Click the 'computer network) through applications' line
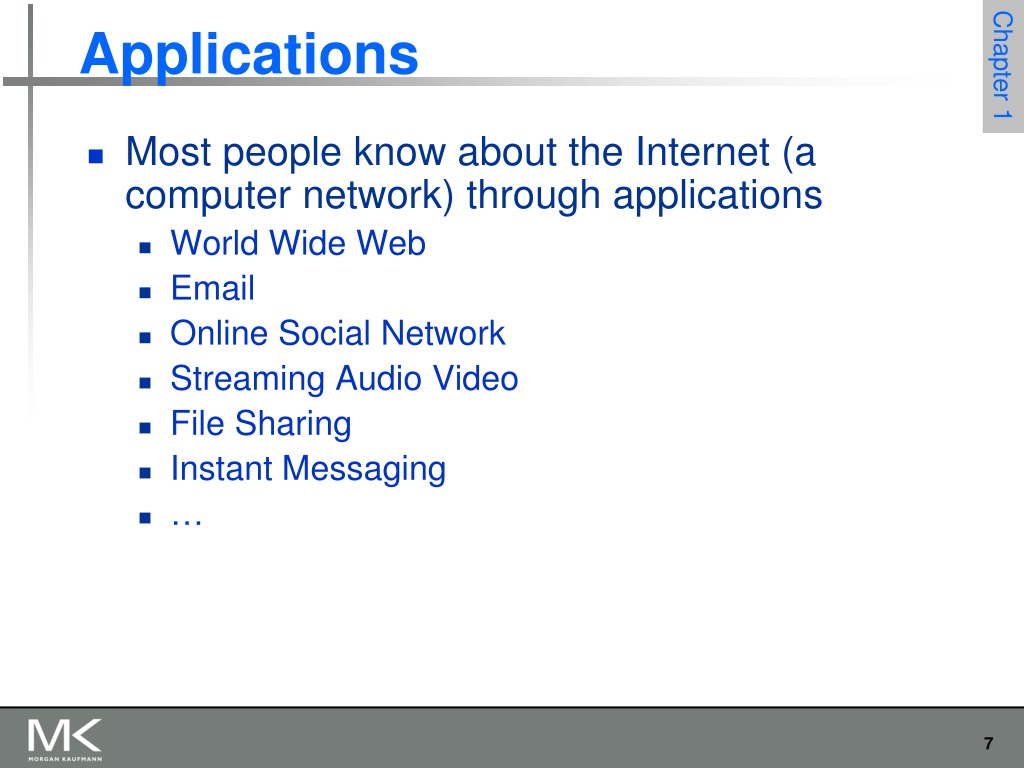 (x=473, y=195)
